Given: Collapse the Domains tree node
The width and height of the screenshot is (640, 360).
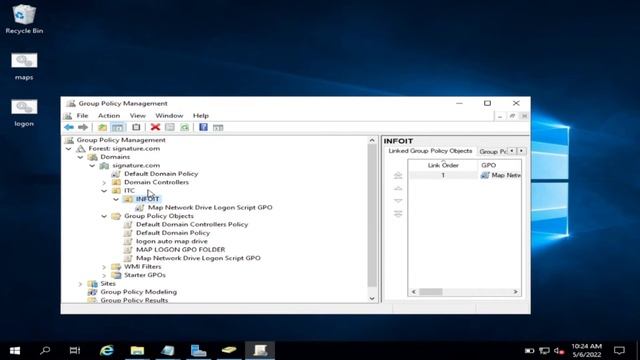Looking at the screenshot, I should (80, 157).
